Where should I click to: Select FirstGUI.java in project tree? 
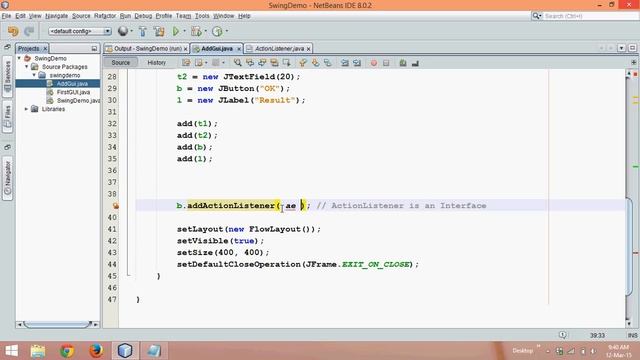pyautogui.click(x=73, y=92)
